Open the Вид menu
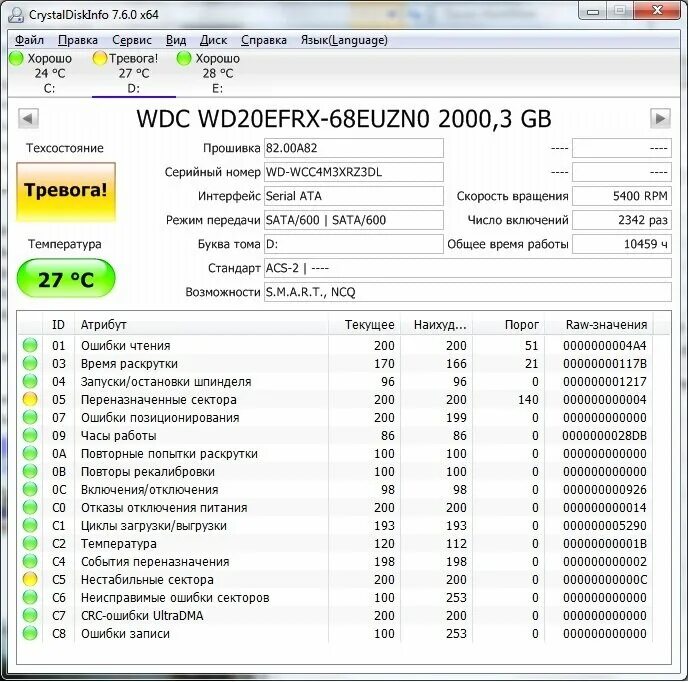The width and height of the screenshot is (689, 682). (x=176, y=40)
